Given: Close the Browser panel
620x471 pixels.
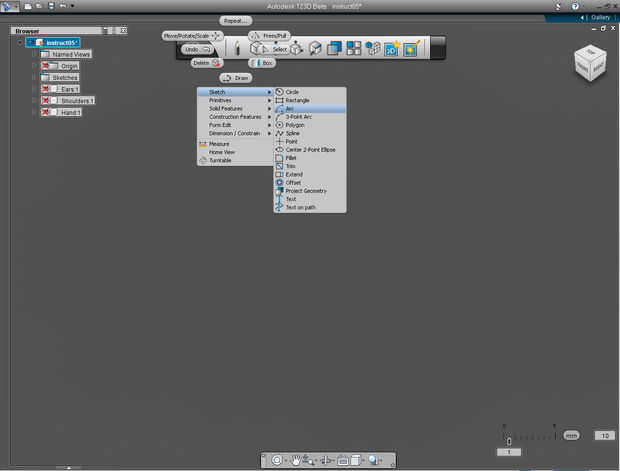Looking at the screenshot, I should point(123,30).
